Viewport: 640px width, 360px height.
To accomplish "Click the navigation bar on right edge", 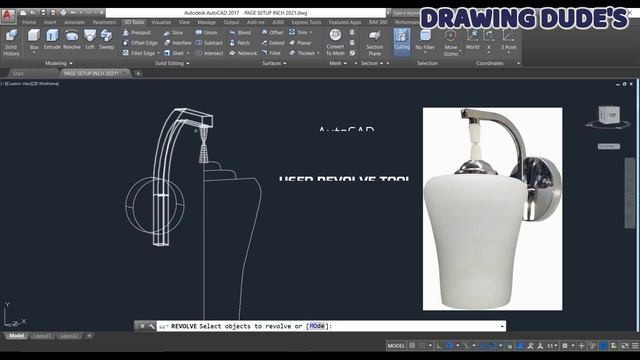I will [630, 193].
